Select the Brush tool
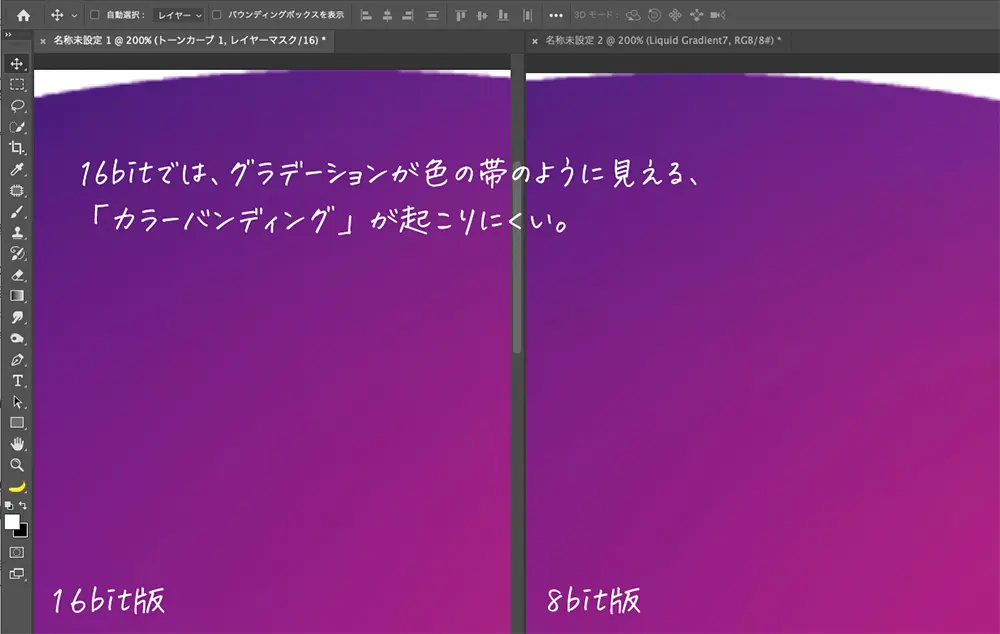 tap(17, 211)
